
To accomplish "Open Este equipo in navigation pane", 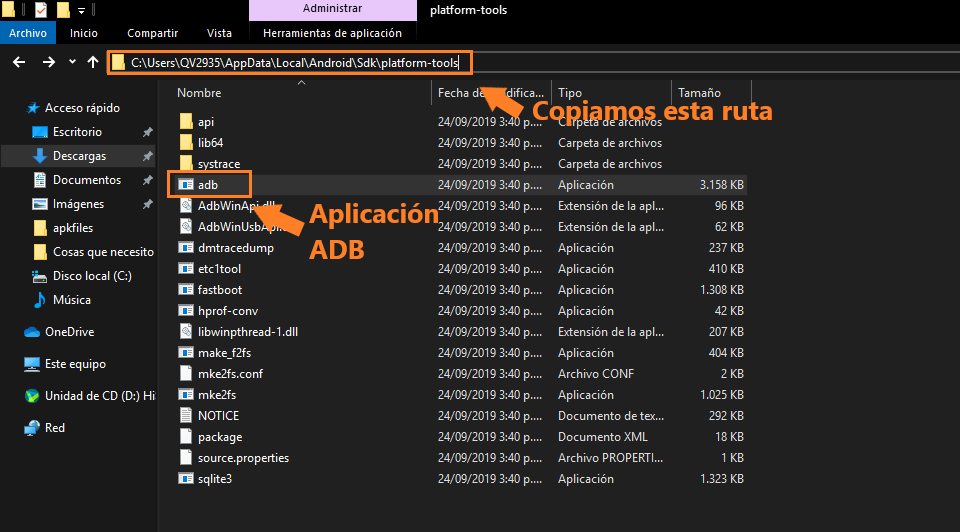I will [75, 364].
